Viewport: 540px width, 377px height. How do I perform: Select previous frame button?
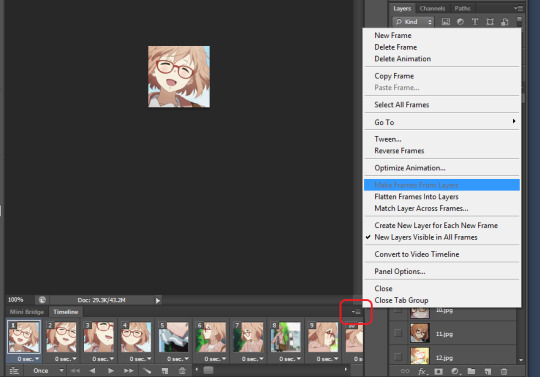92,370
